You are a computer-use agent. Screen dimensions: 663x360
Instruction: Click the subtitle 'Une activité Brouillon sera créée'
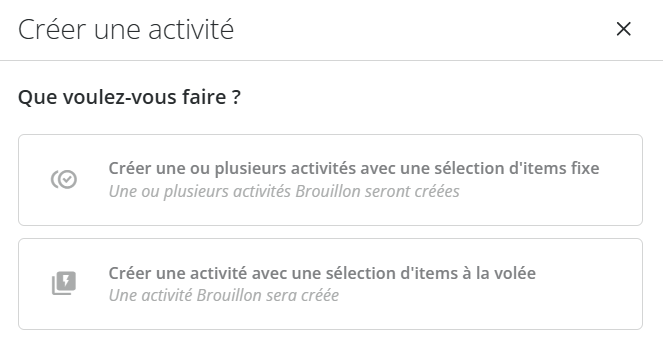[224, 295]
